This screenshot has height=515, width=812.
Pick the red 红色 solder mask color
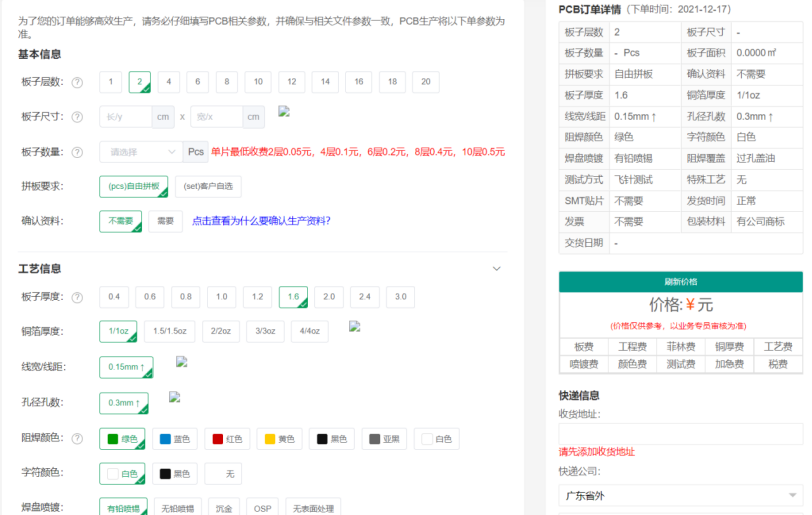227,439
